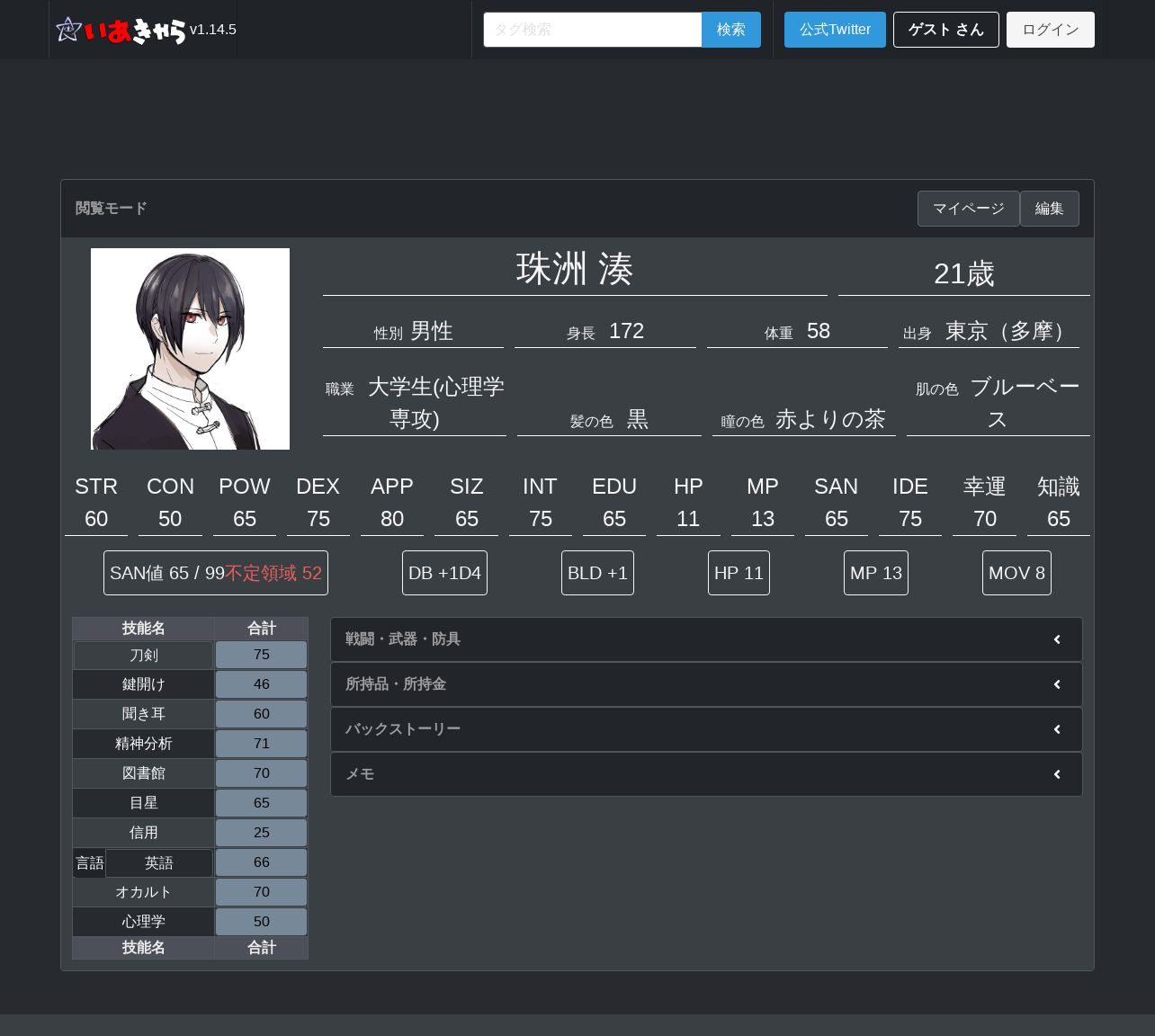Expand the 所持品・所持金 section
Viewport: 1155px width, 1036px height.
pyautogui.click(x=706, y=684)
